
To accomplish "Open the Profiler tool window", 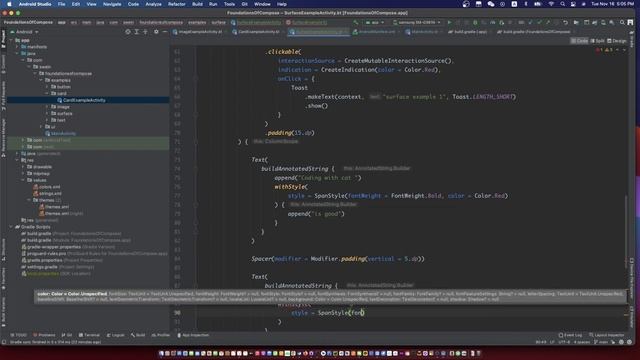I will coord(161,335).
